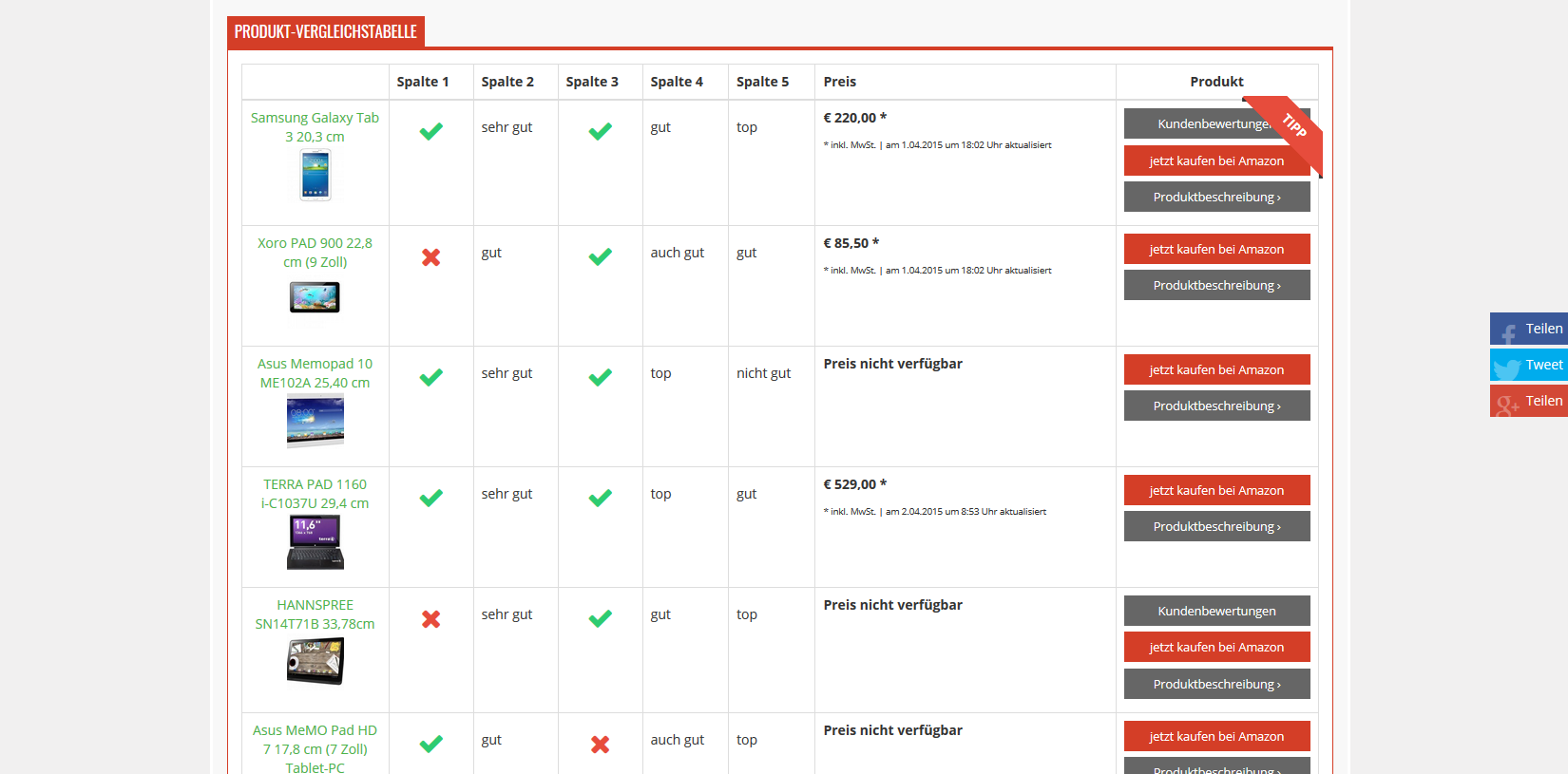Click the € 220,00 price
The height and width of the screenshot is (774, 1568).
tap(854, 118)
